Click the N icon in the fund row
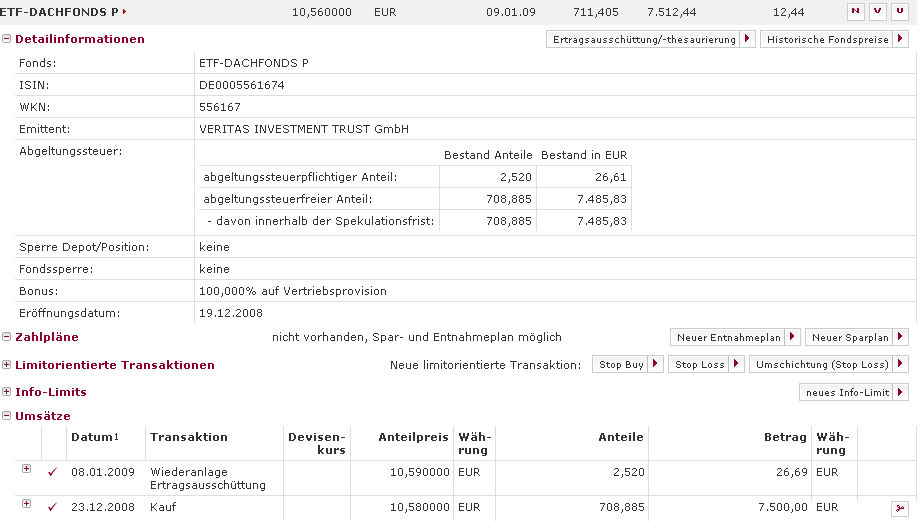This screenshot has height=521, width=920. (x=855, y=11)
